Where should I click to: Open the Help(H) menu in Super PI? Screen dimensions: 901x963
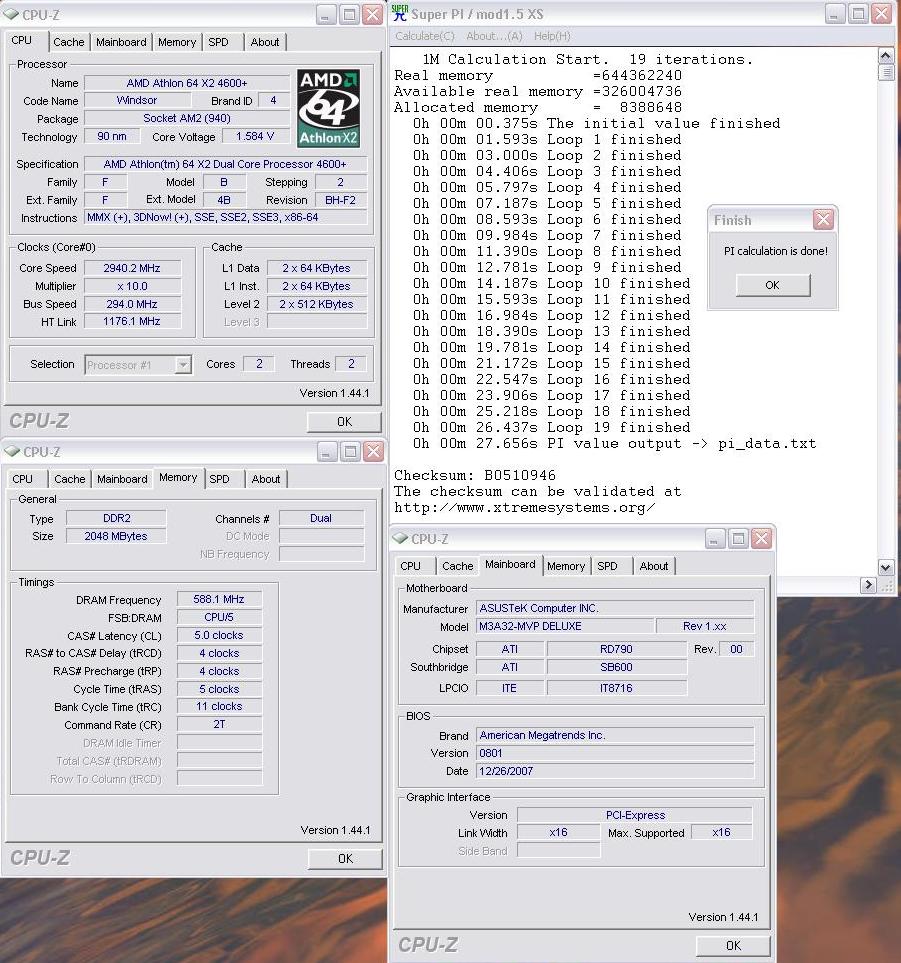(552, 36)
